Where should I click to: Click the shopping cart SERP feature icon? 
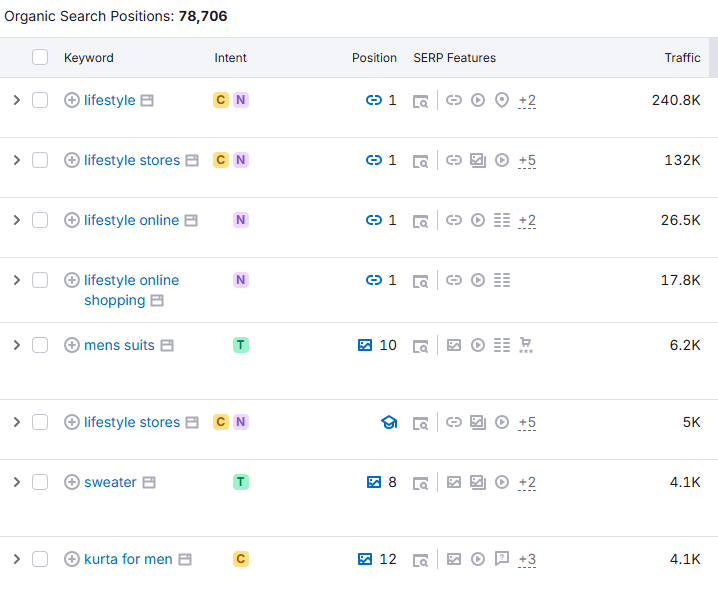tap(526, 345)
